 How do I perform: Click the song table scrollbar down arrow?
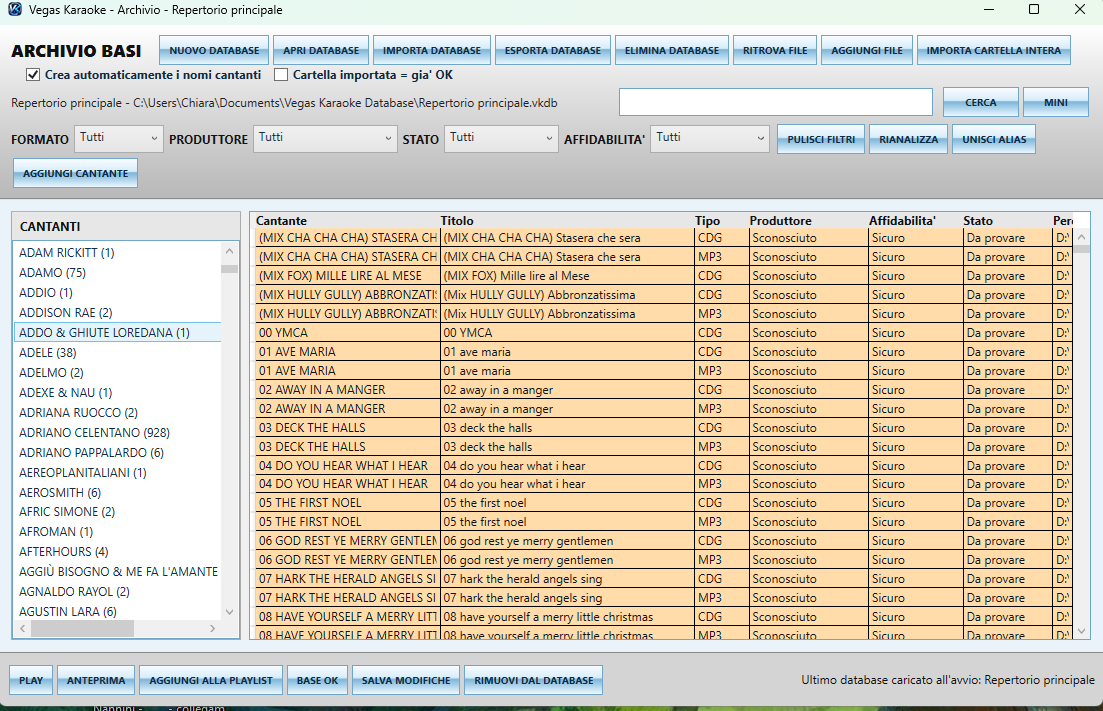(x=1082, y=632)
